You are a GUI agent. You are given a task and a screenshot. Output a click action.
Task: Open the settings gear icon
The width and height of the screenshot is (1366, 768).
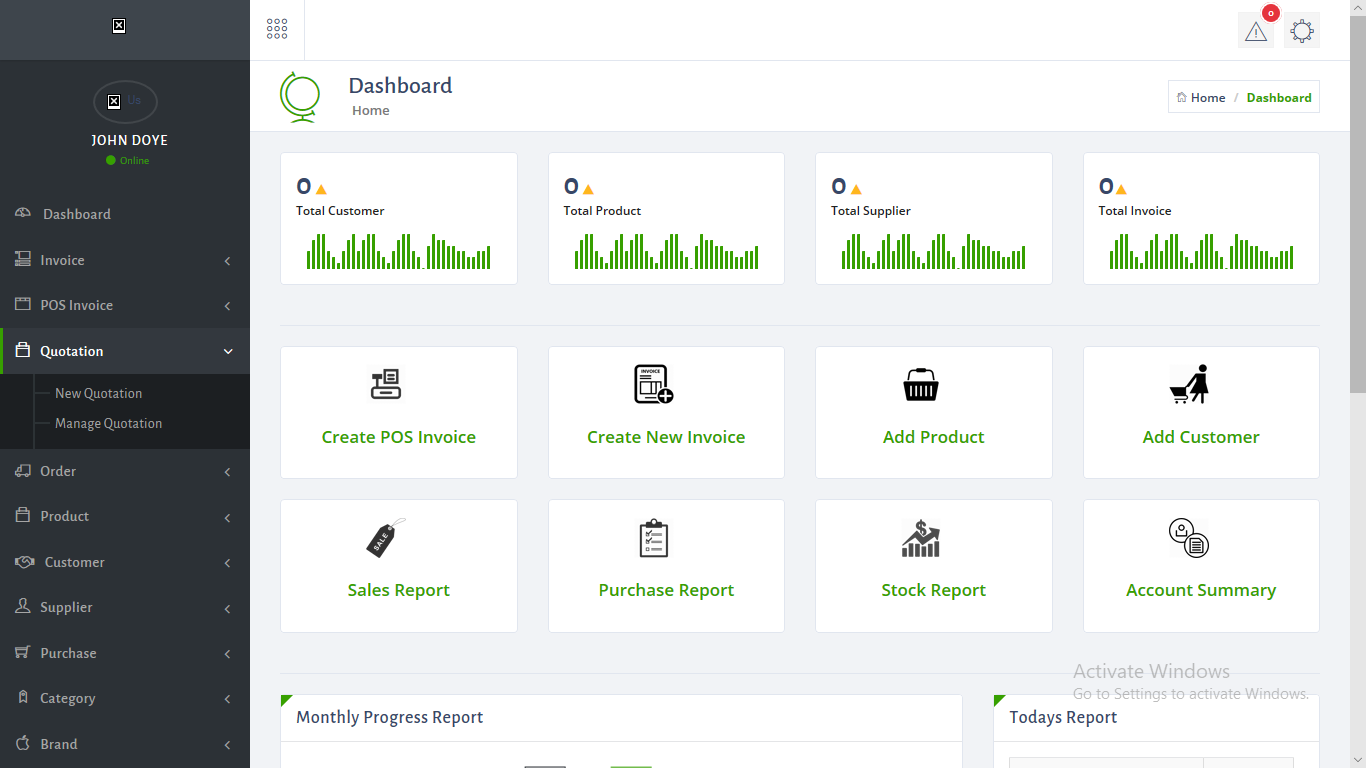pos(1301,31)
